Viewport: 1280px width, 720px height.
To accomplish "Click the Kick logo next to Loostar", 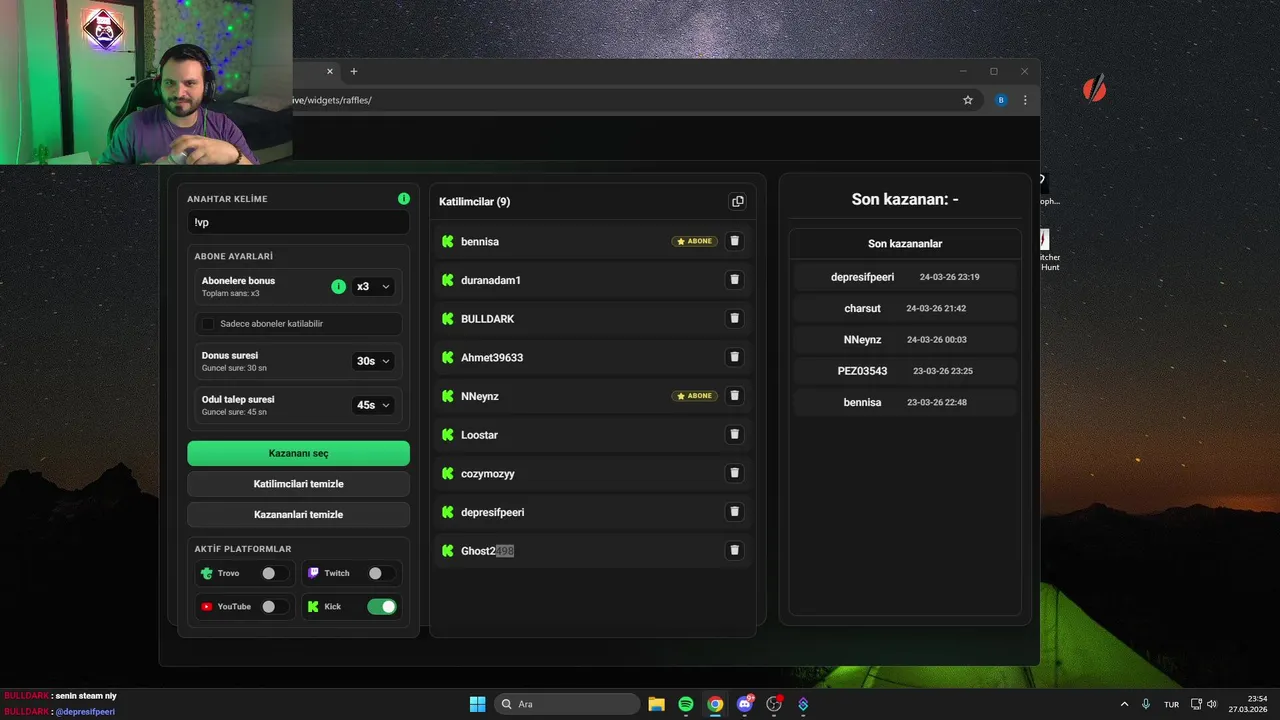I will tap(448, 435).
